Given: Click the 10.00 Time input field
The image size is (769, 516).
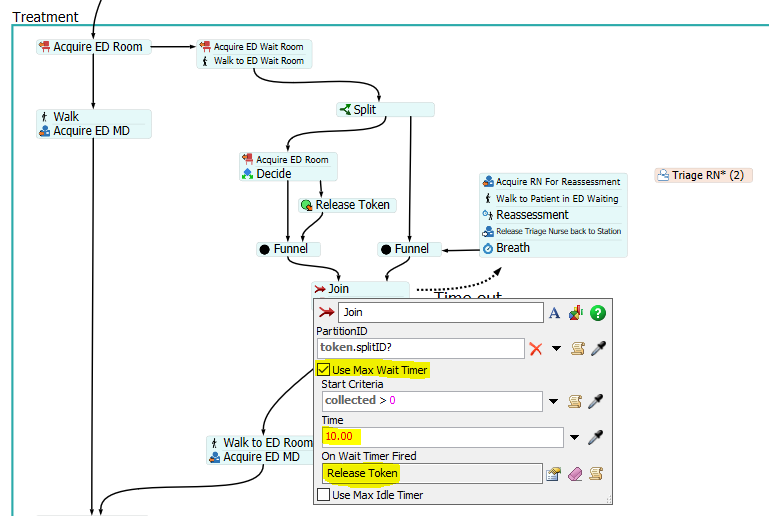Looking at the screenshot, I should pyautogui.click(x=442, y=437).
